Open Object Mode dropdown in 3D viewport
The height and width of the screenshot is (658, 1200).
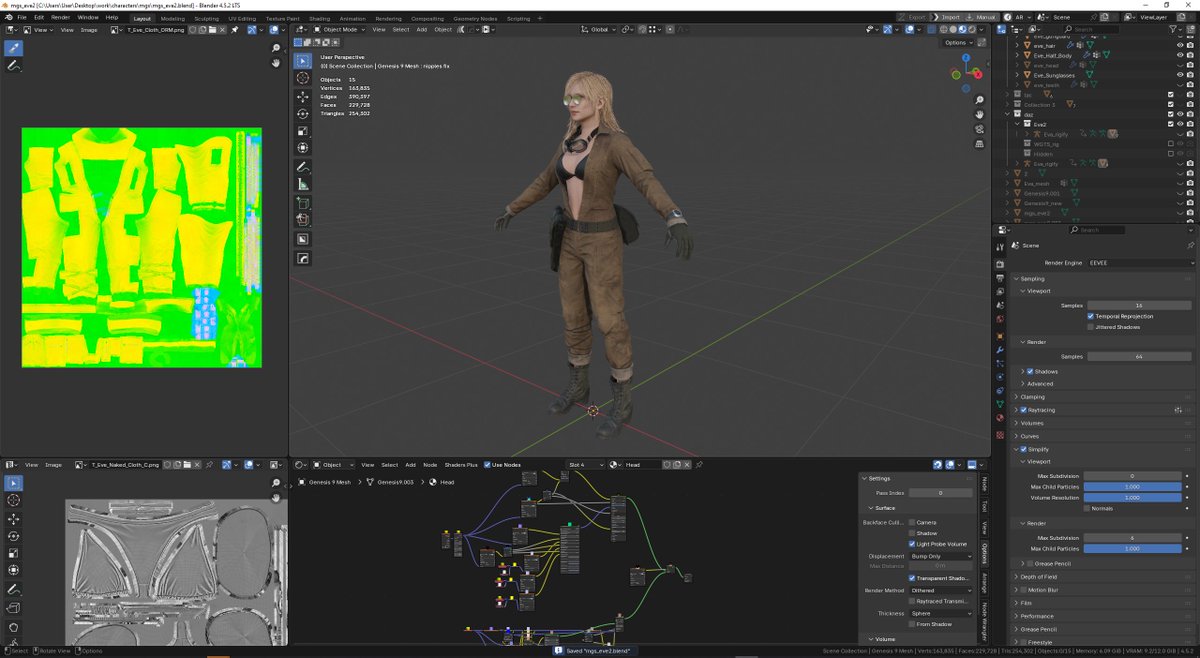tap(339, 29)
